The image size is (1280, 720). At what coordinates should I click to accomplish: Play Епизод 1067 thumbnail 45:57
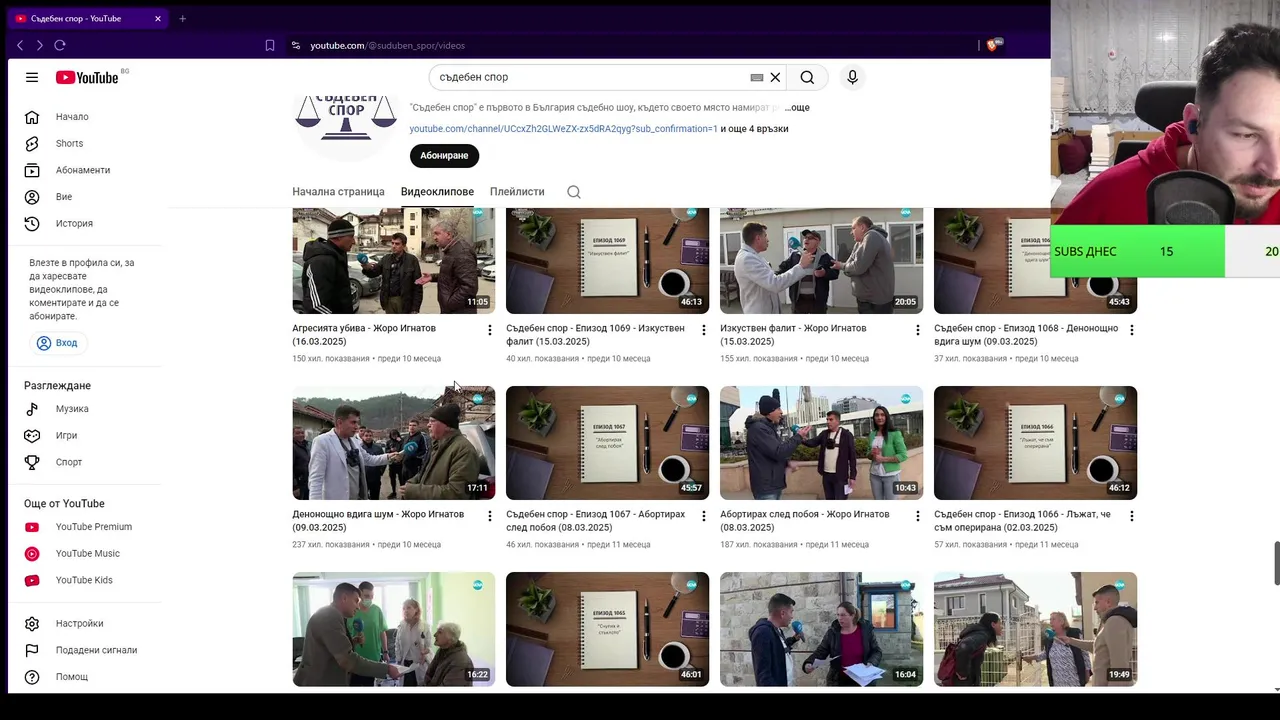(x=607, y=443)
